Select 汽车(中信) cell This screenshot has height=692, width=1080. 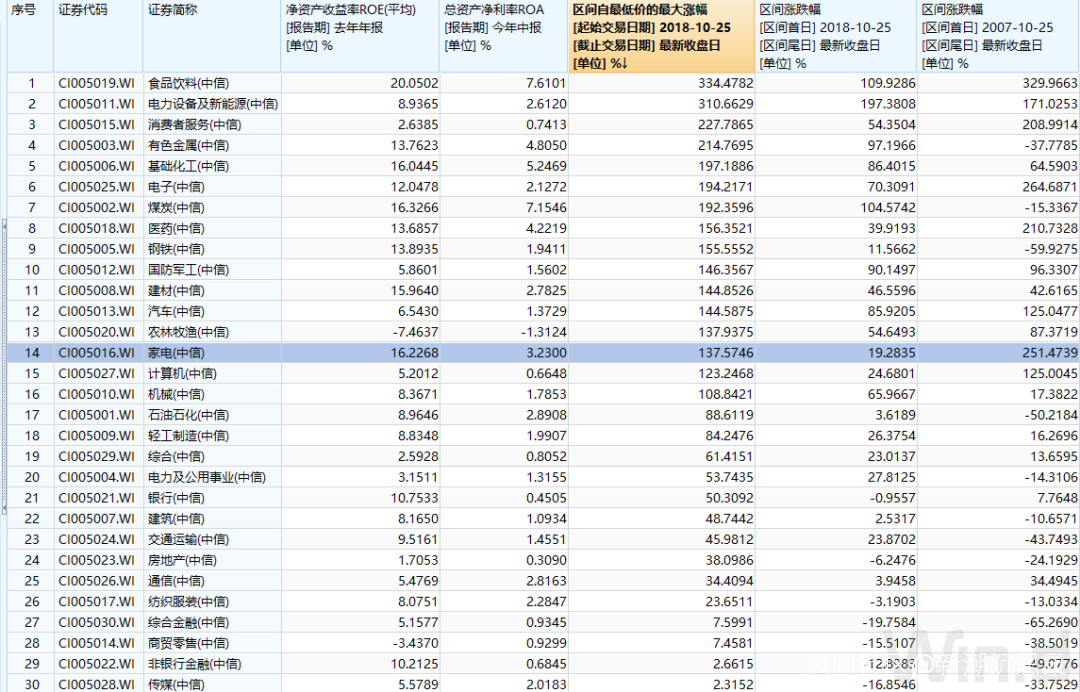pos(176,311)
